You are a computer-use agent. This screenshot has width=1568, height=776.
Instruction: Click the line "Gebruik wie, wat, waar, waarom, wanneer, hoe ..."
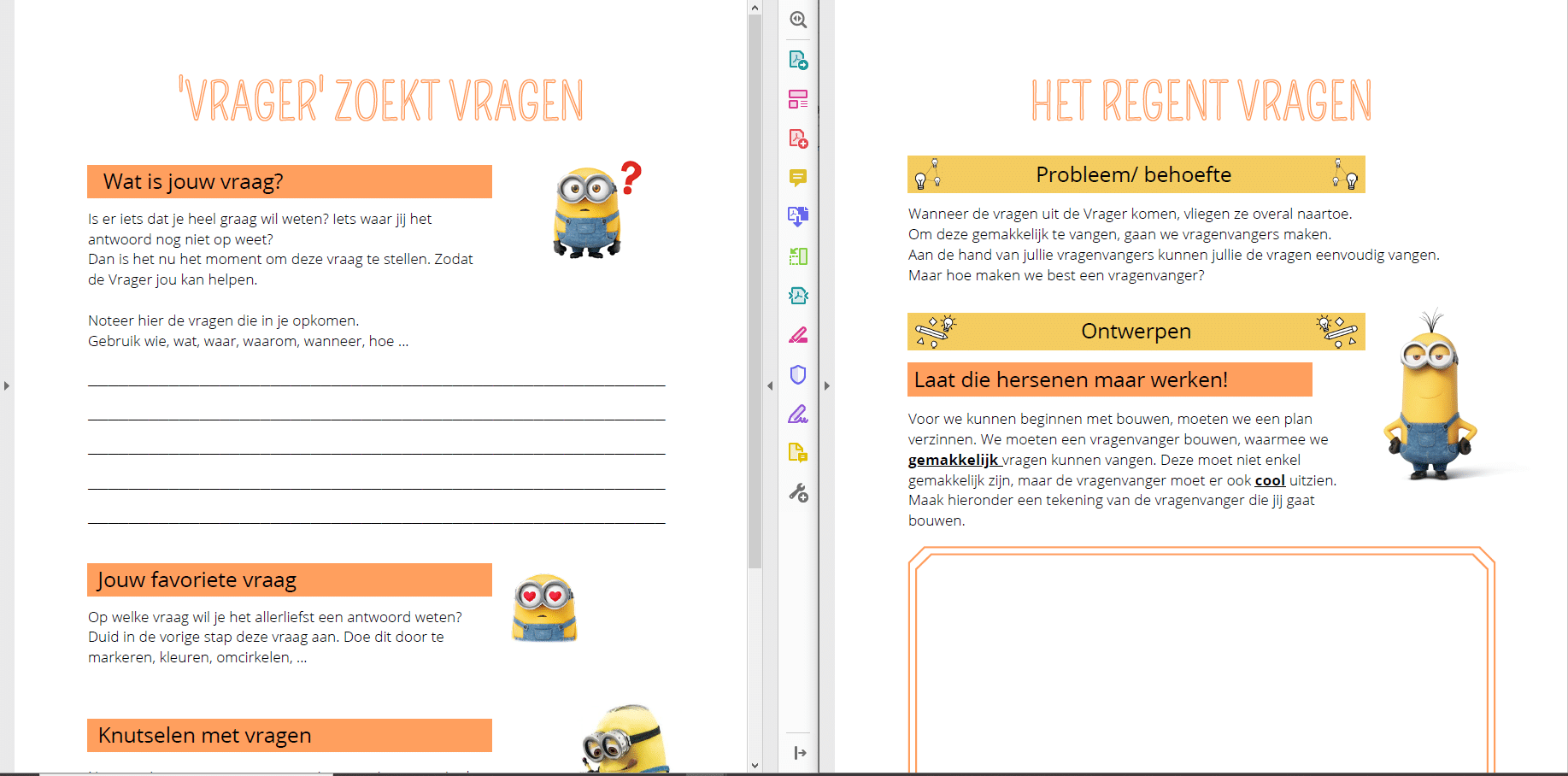pos(249,342)
